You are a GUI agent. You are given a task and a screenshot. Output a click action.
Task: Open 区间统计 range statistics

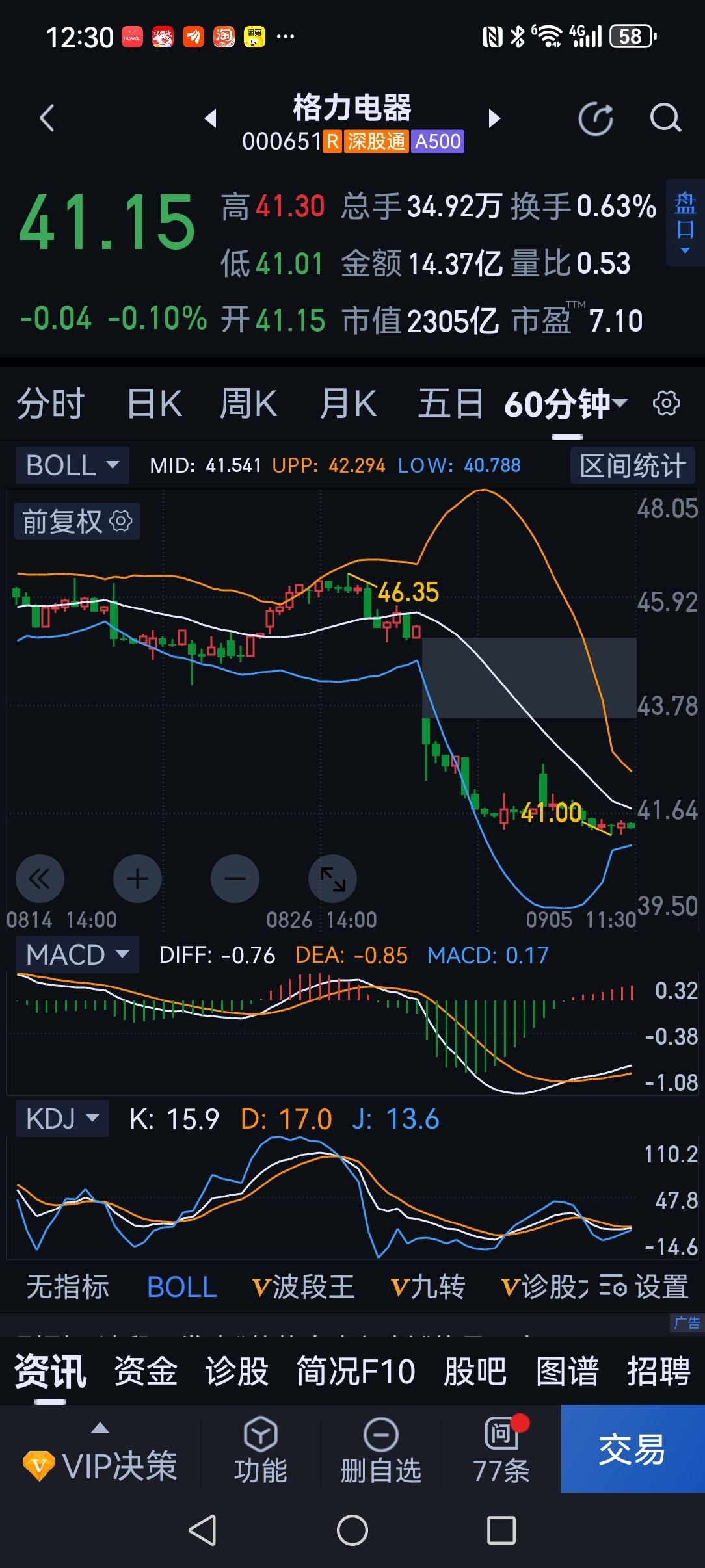633,465
